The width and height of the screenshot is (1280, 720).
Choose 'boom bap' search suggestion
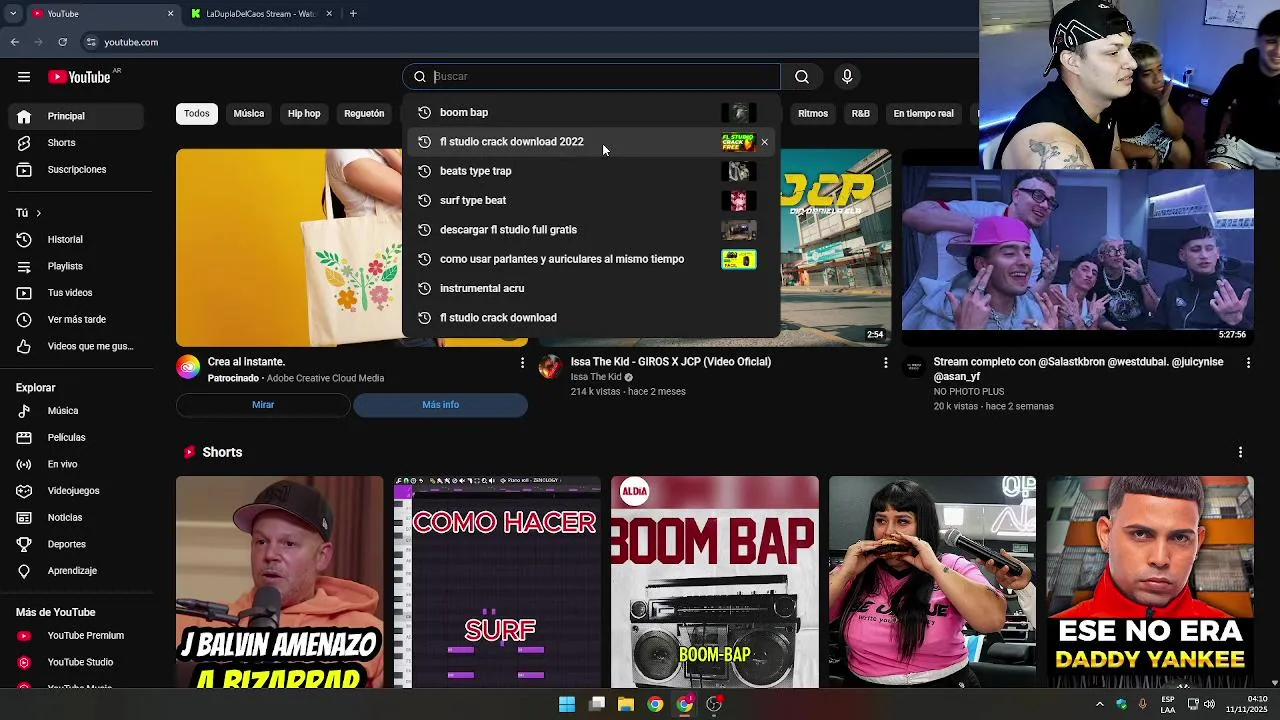[590, 113]
